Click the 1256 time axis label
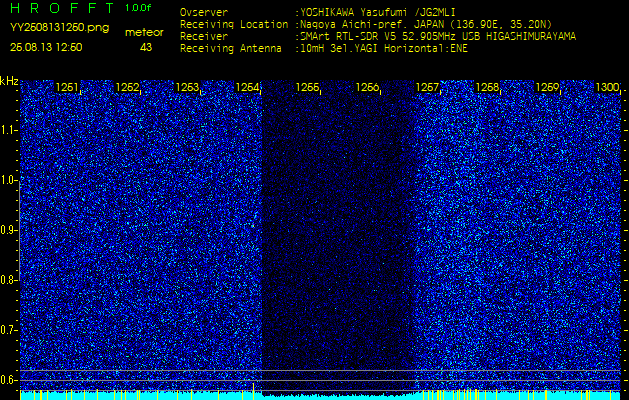Image resolution: width=629 pixels, height=400 pixels. (367, 87)
